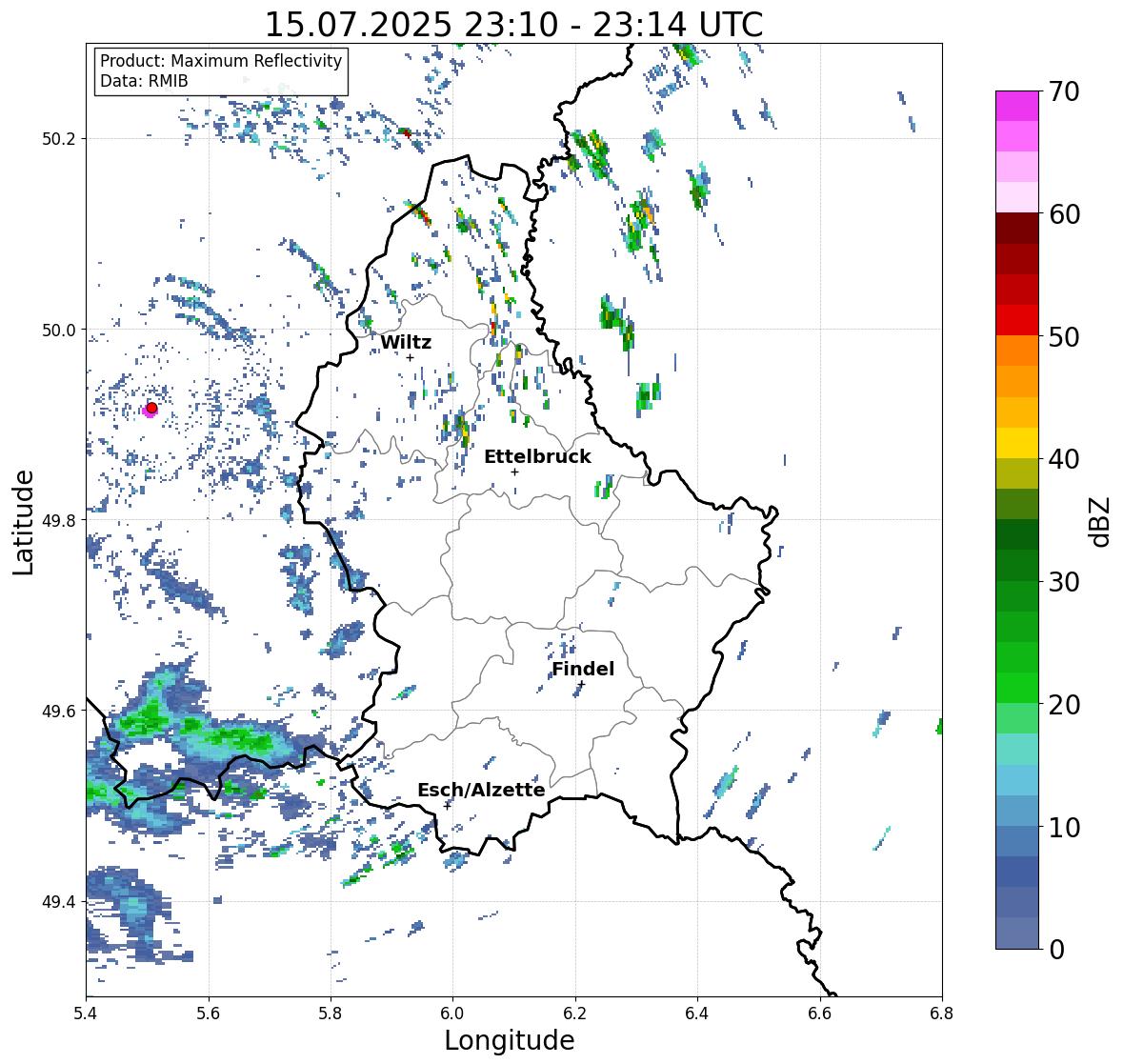Click the 0 tick on colorbar
Screen dimensions: 1123x1064
pyautogui.click(x=1056, y=950)
